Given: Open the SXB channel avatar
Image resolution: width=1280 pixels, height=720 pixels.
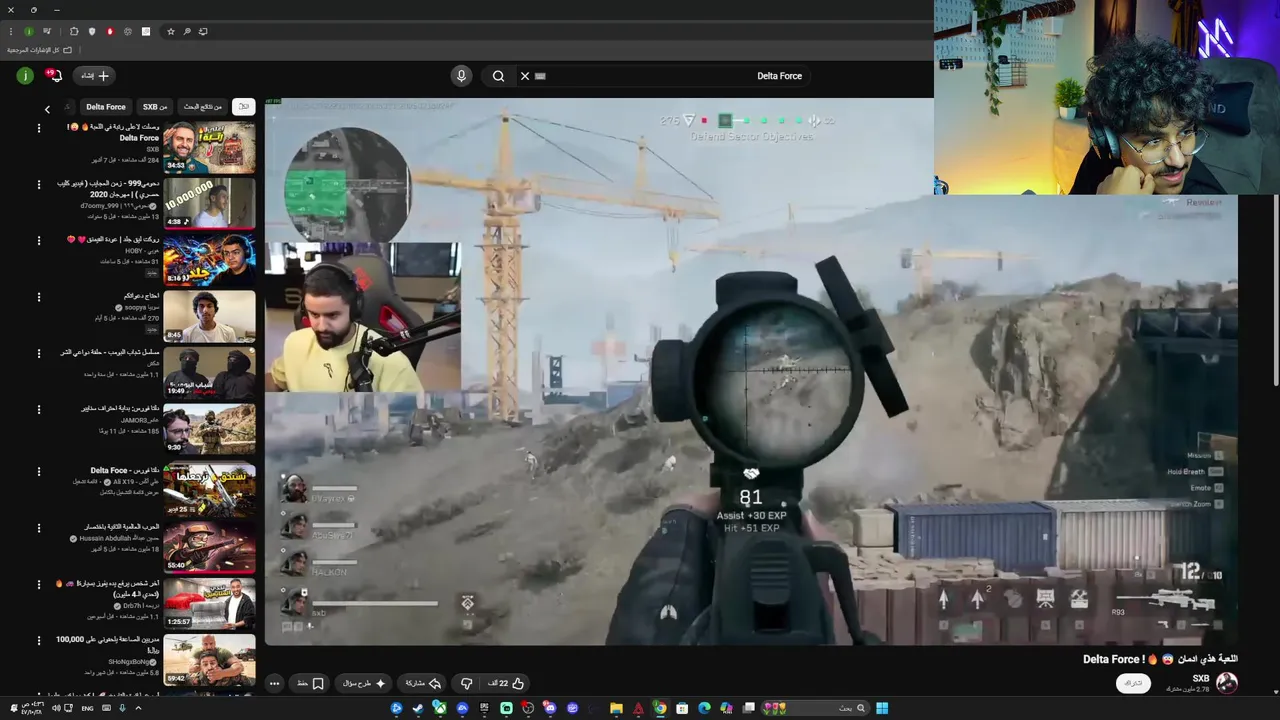Looking at the screenshot, I should click(1227, 682).
